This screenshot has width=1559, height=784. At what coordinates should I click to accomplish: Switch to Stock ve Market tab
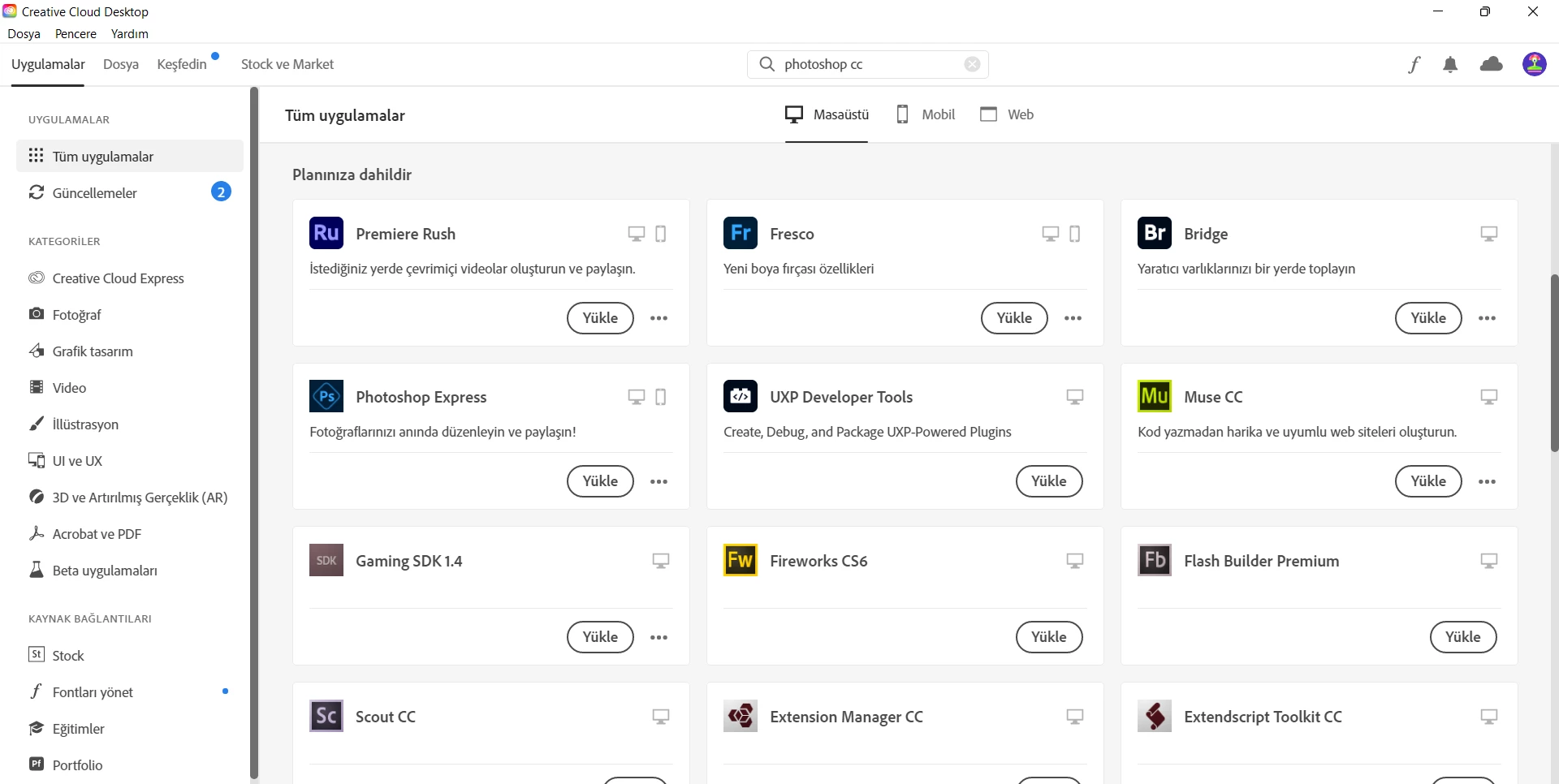pos(287,64)
